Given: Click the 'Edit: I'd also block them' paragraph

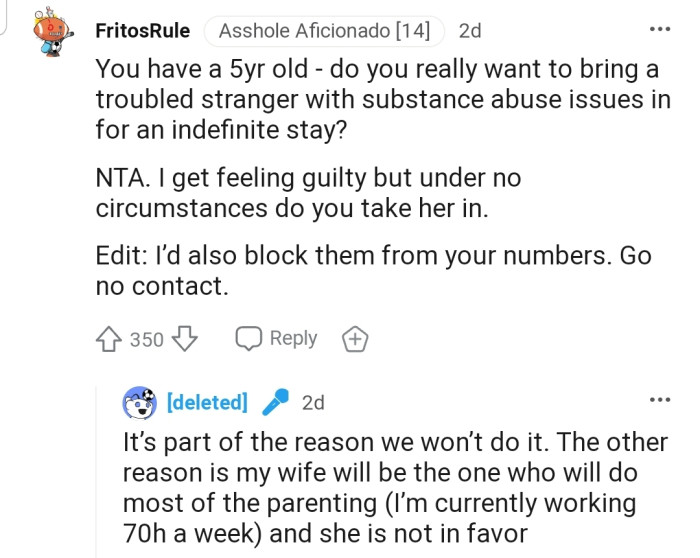Looking at the screenshot, I should click(x=373, y=270).
